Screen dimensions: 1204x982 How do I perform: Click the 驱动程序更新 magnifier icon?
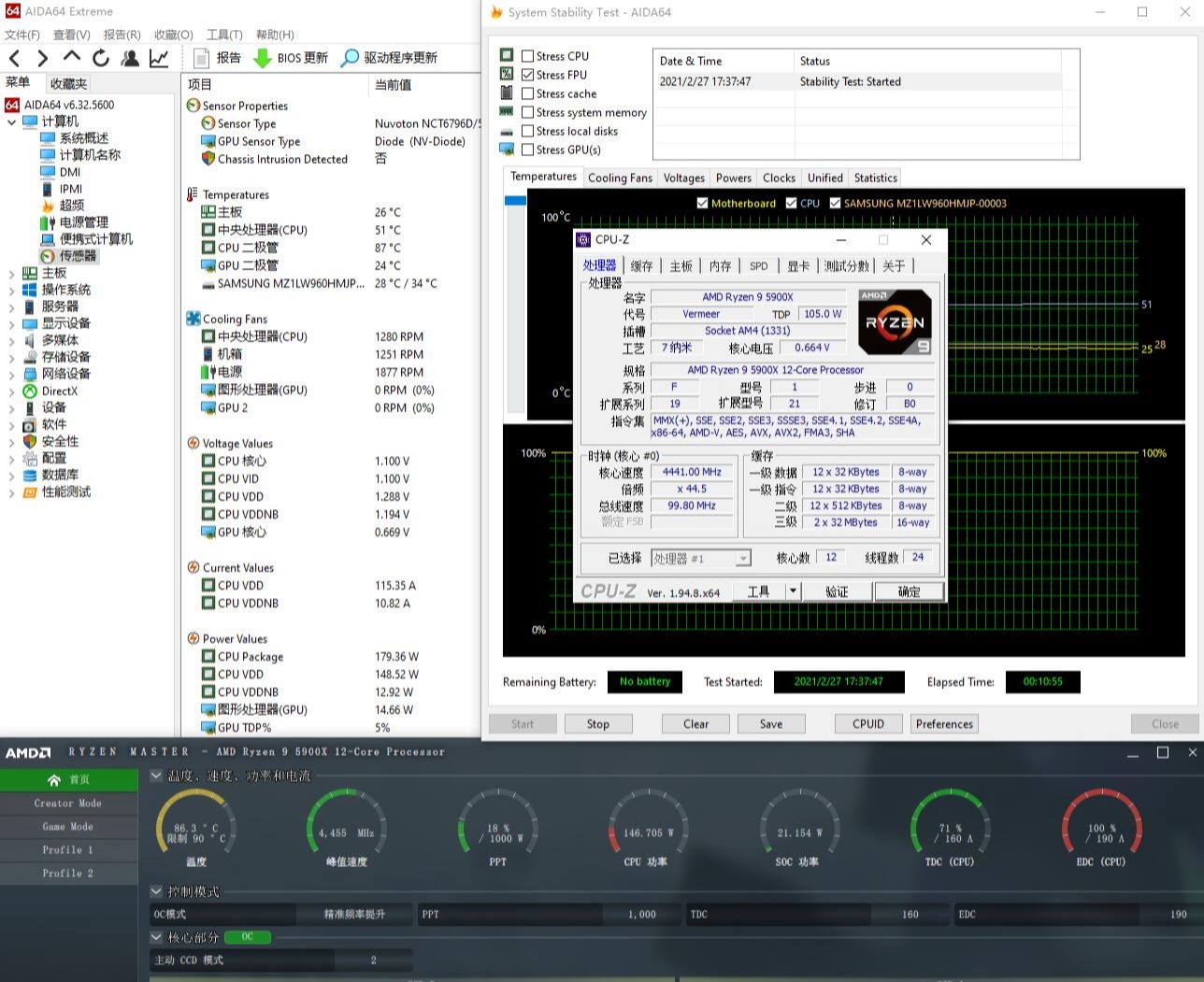tap(350, 58)
